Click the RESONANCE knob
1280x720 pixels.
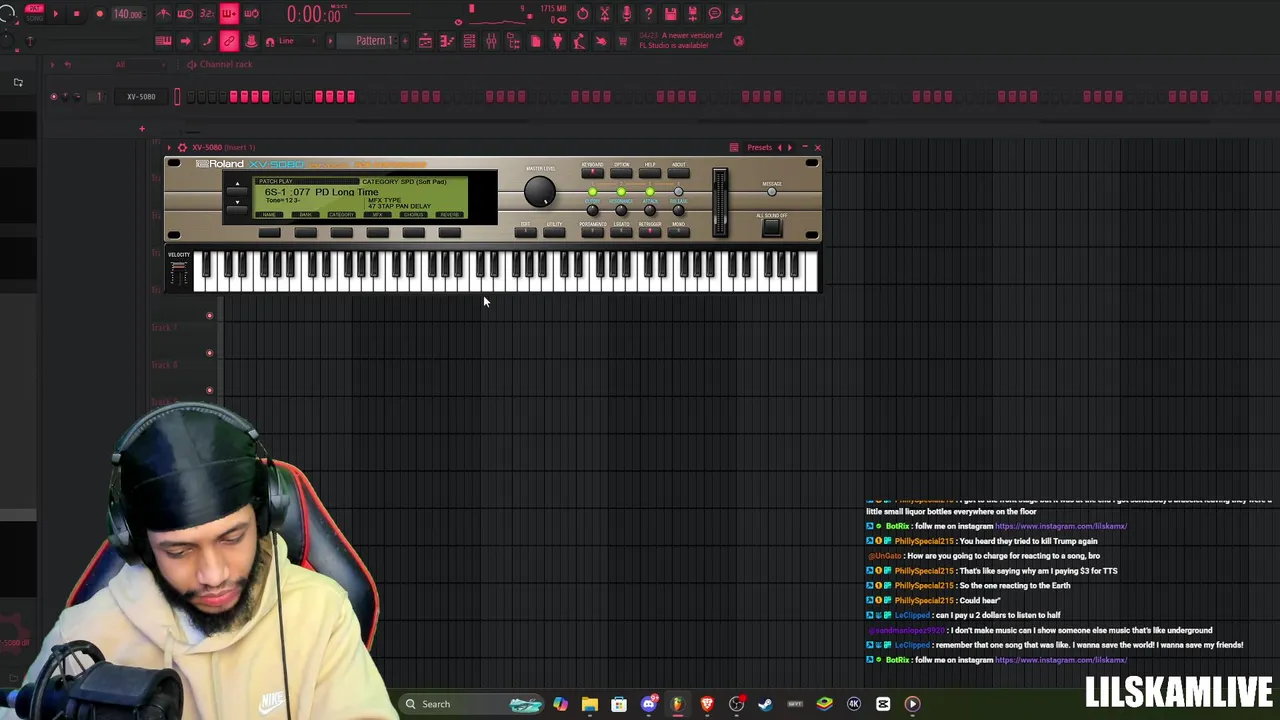click(x=621, y=209)
